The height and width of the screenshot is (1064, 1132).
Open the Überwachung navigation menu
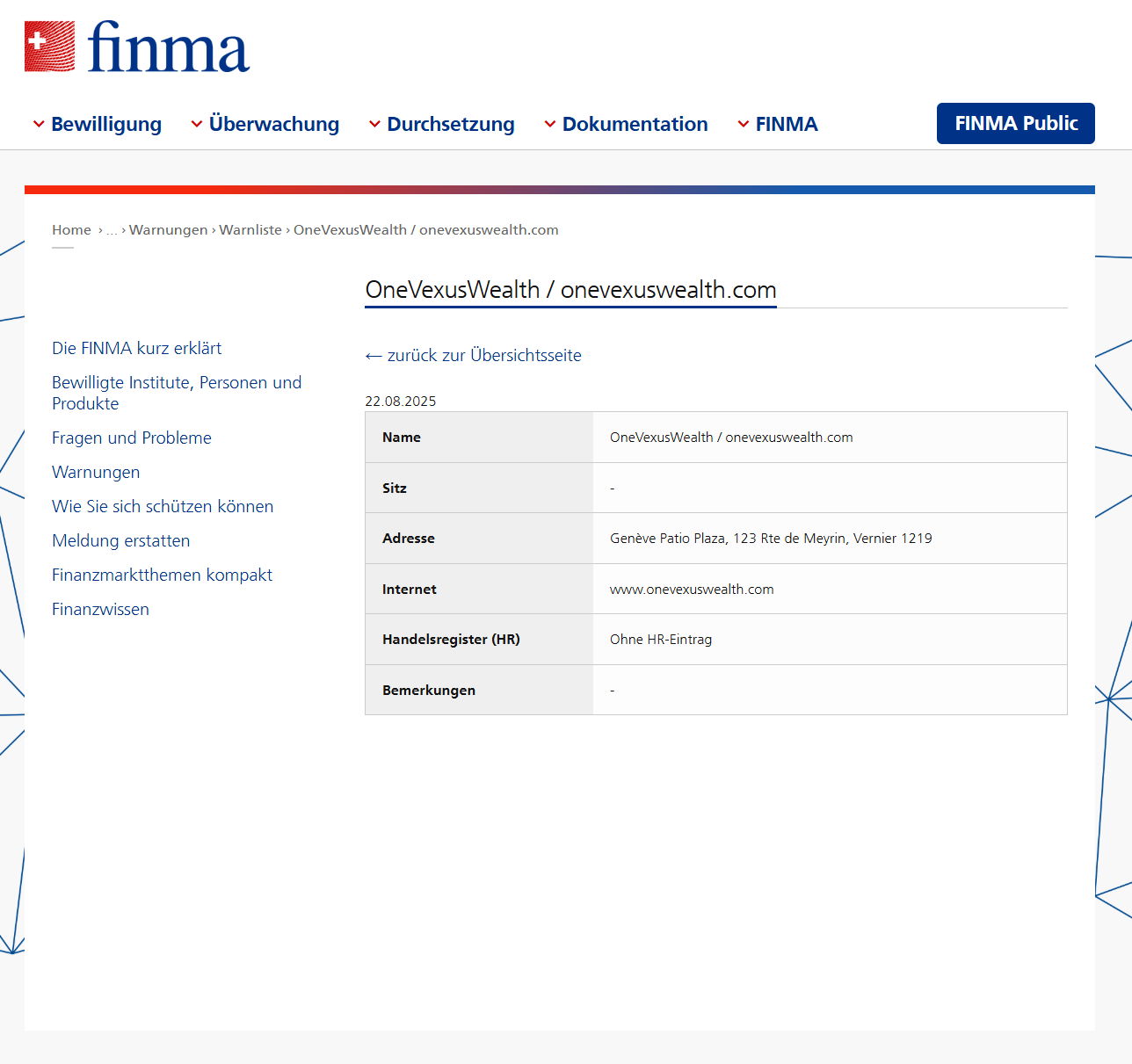coord(274,124)
